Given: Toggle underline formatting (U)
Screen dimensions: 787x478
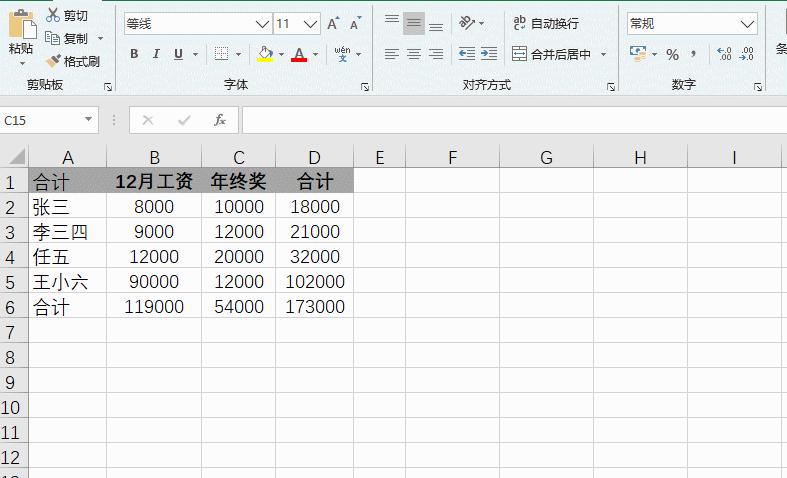Looking at the screenshot, I should 178,54.
